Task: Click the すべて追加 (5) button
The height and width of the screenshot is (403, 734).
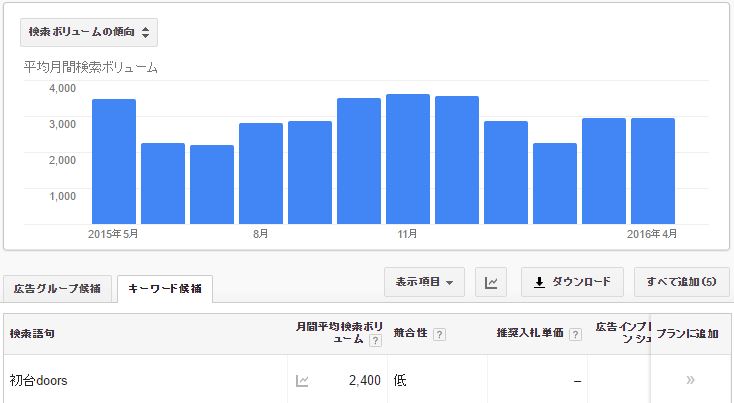Action: [682, 282]
